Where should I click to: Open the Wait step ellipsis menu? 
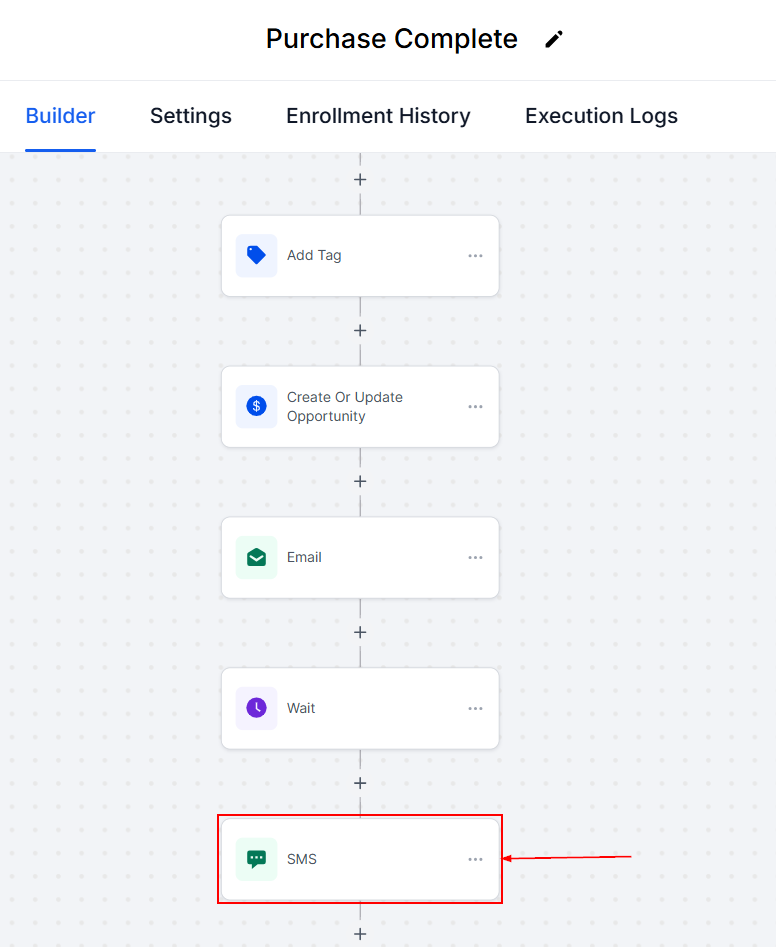[475, 709]
